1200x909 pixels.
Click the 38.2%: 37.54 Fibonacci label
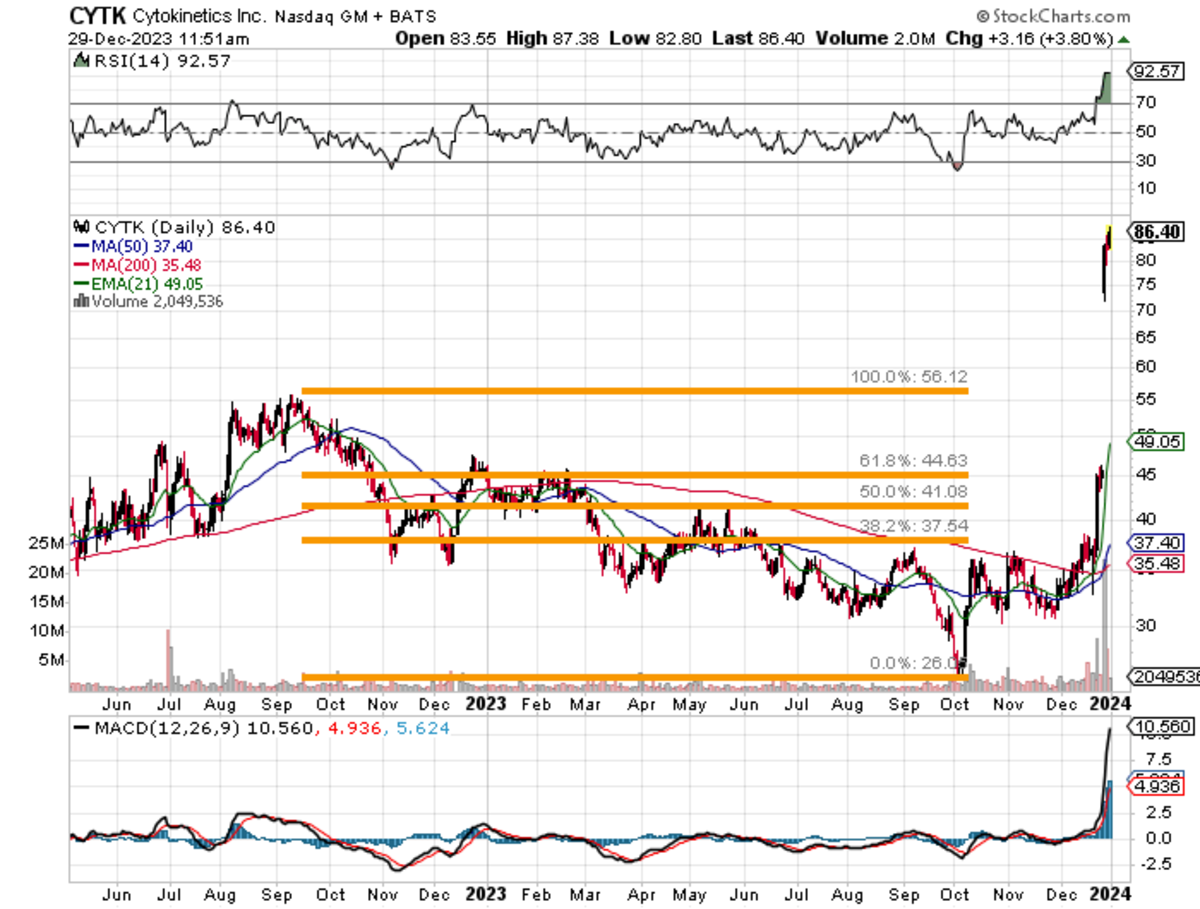(912, 525)
